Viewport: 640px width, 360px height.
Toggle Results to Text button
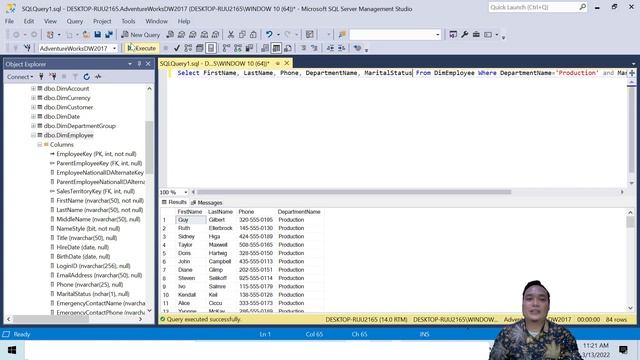265,48
